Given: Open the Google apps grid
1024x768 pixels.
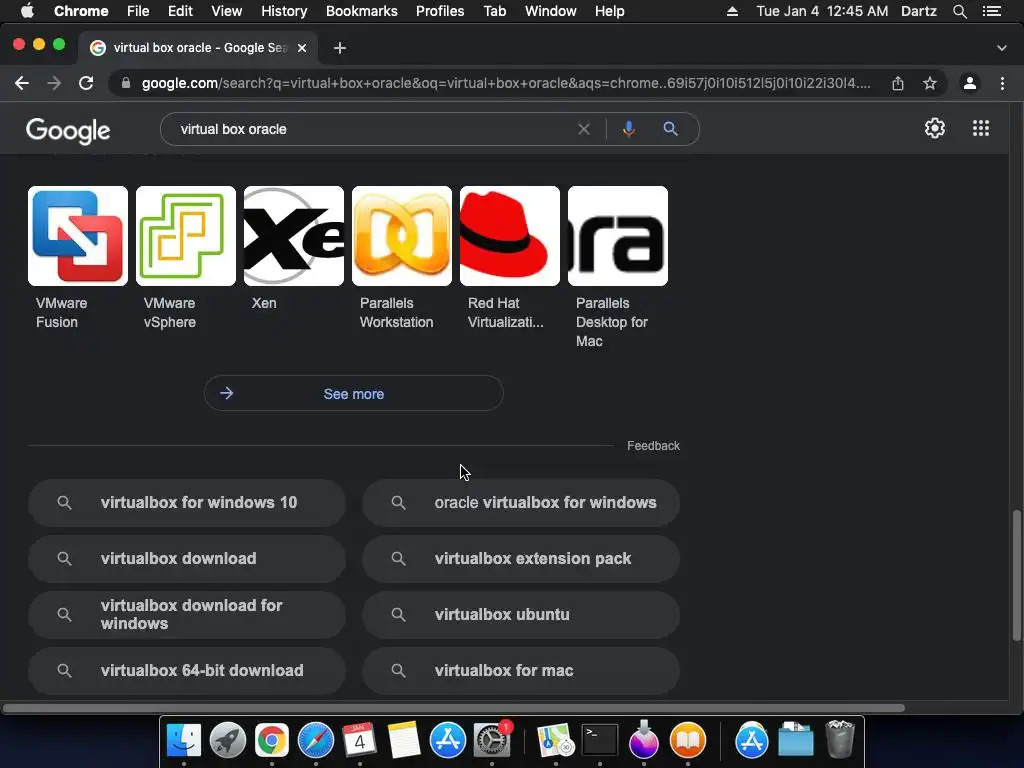Looking at the screenshot, I should [x=981, y=128].
